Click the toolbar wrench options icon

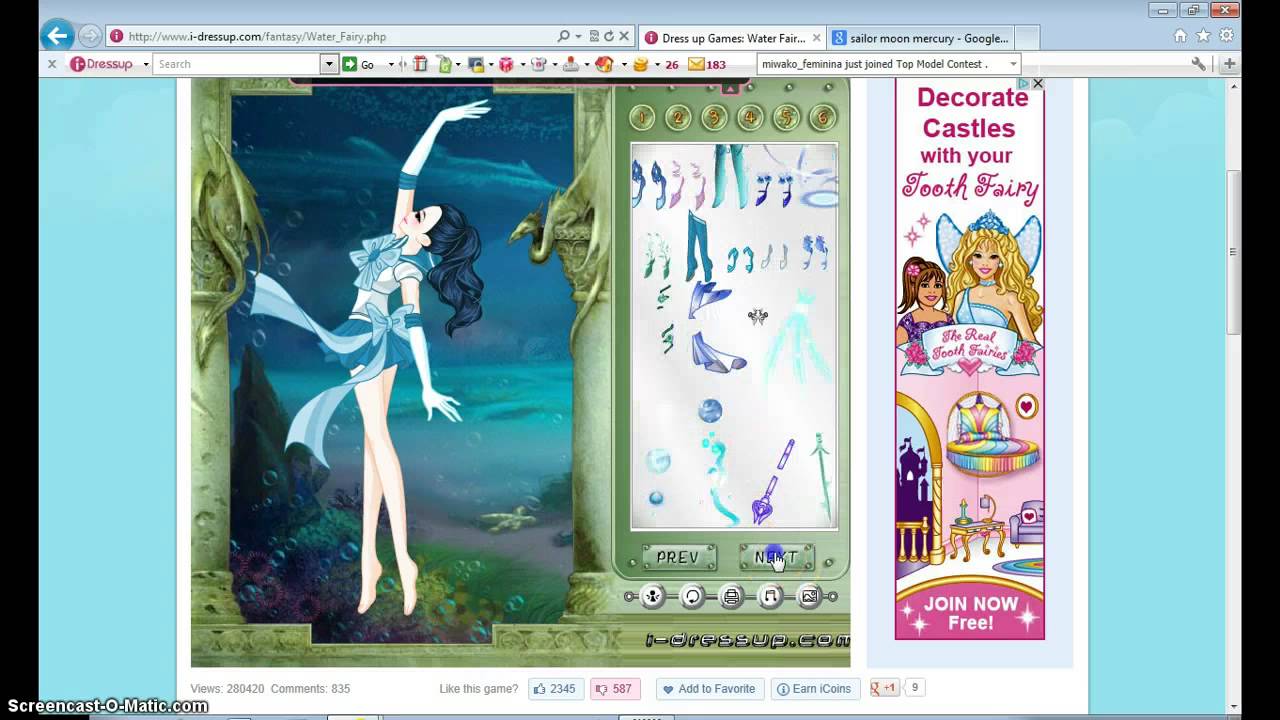click(1199, 64)
